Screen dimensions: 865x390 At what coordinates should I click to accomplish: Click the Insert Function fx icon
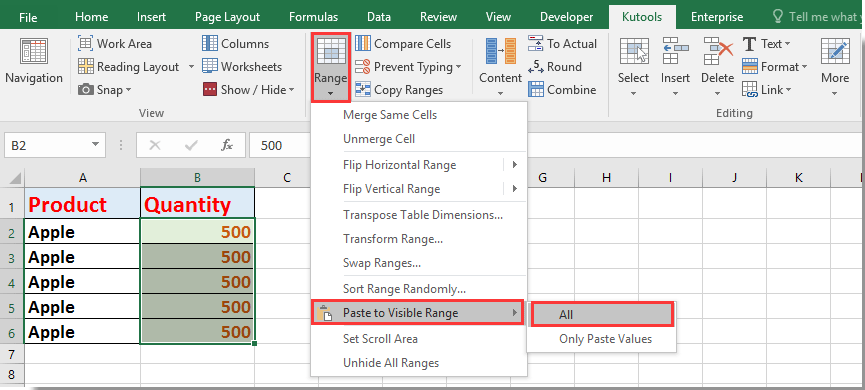tap(227, 145)
